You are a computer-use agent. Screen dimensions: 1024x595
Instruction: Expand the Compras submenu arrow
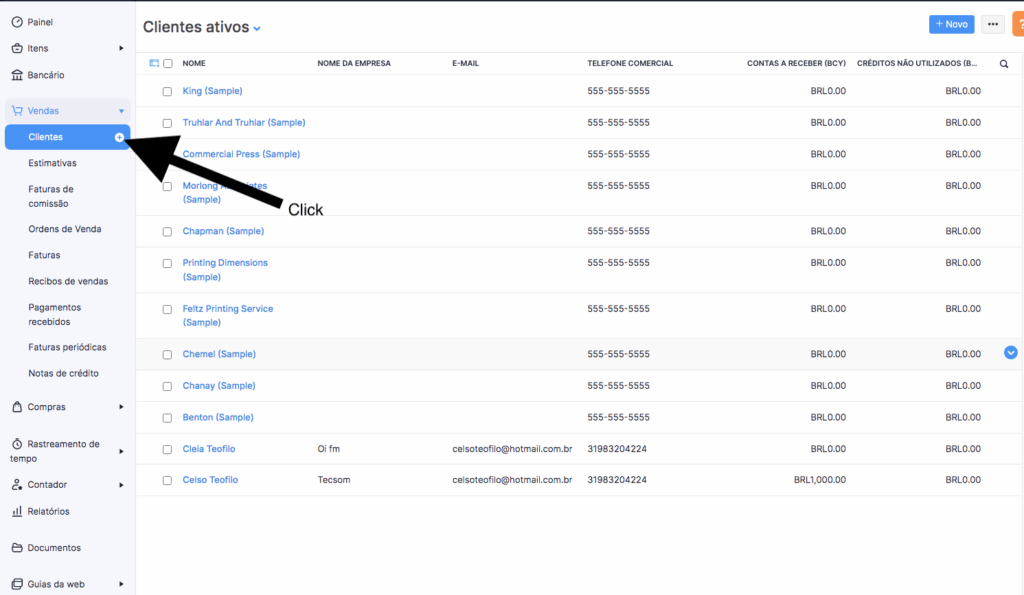(x=121, y=407)
